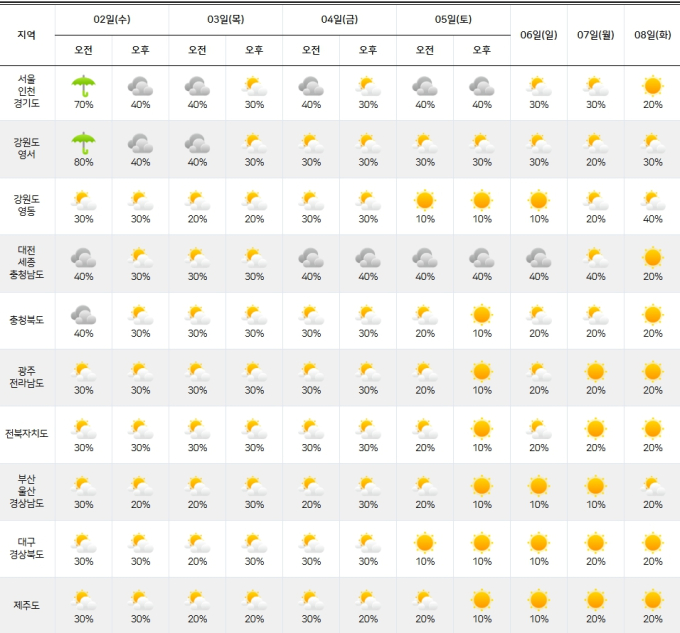Click the cloudy icon for 강원도 영서 on 03일 오전
The width and height of the screenshot is (680, 633).
(197, 143)
